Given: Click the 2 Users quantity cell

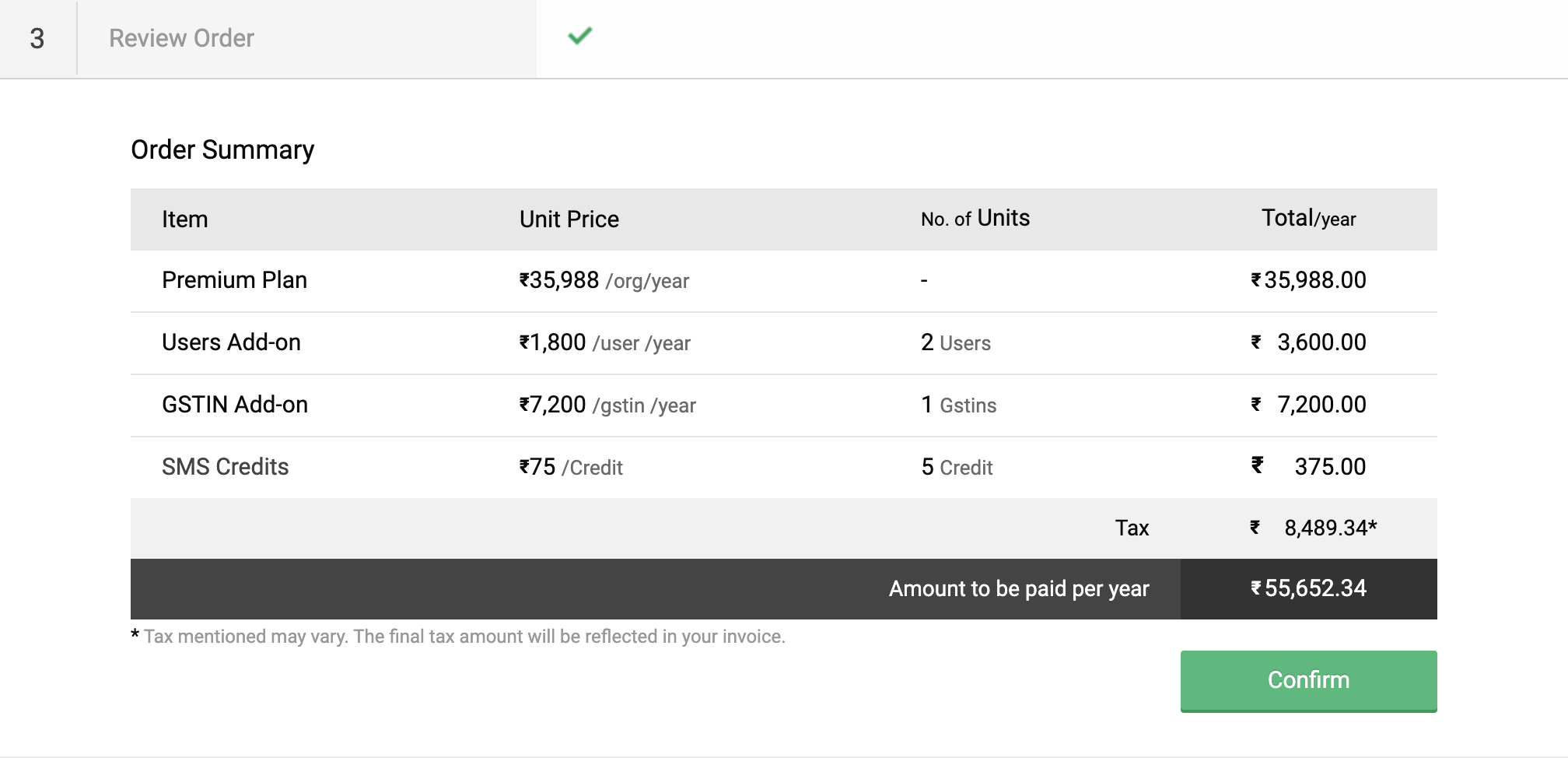Looking at the screenshot, I should tap(956, 342).
